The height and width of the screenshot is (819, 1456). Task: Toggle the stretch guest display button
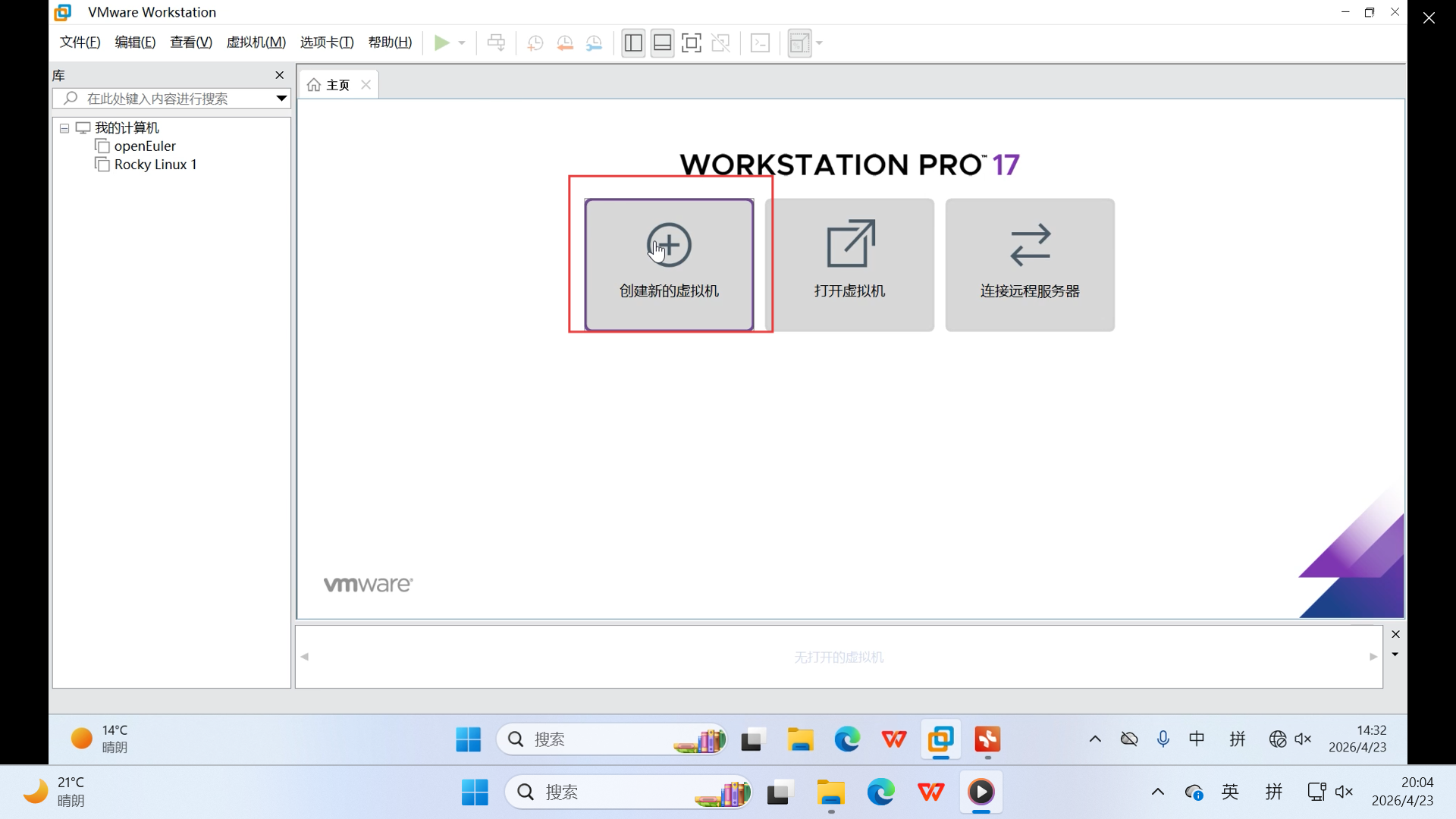pos(799,43)
